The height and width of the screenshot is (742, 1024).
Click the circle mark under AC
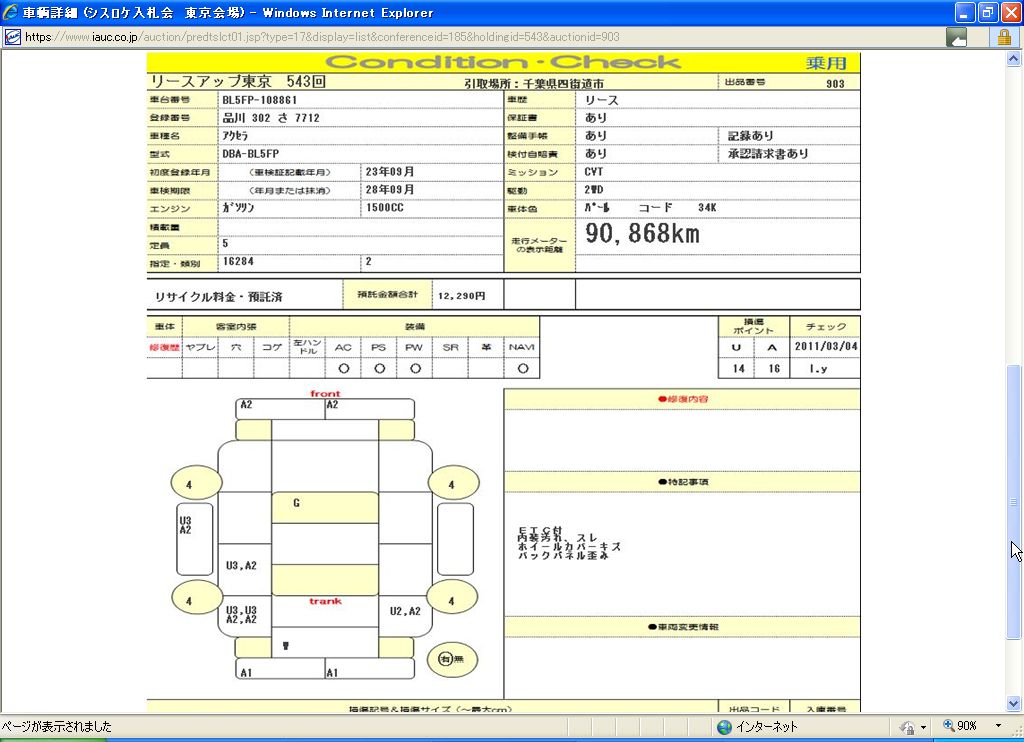pyautogui.click(x=343, y=369)
